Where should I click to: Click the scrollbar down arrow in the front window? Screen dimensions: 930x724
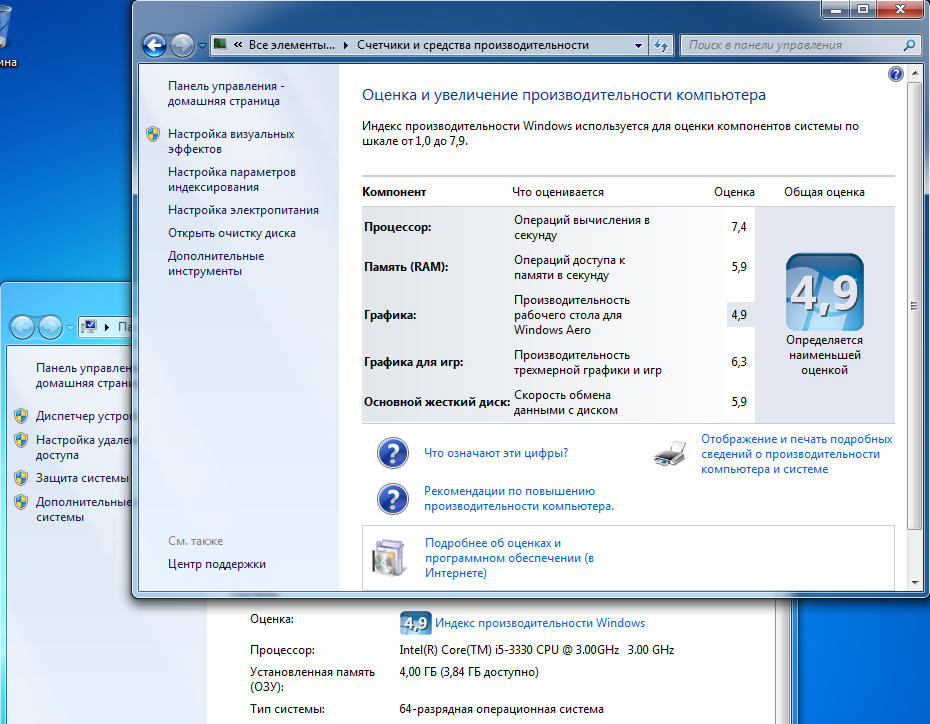[x=914, y=583]
